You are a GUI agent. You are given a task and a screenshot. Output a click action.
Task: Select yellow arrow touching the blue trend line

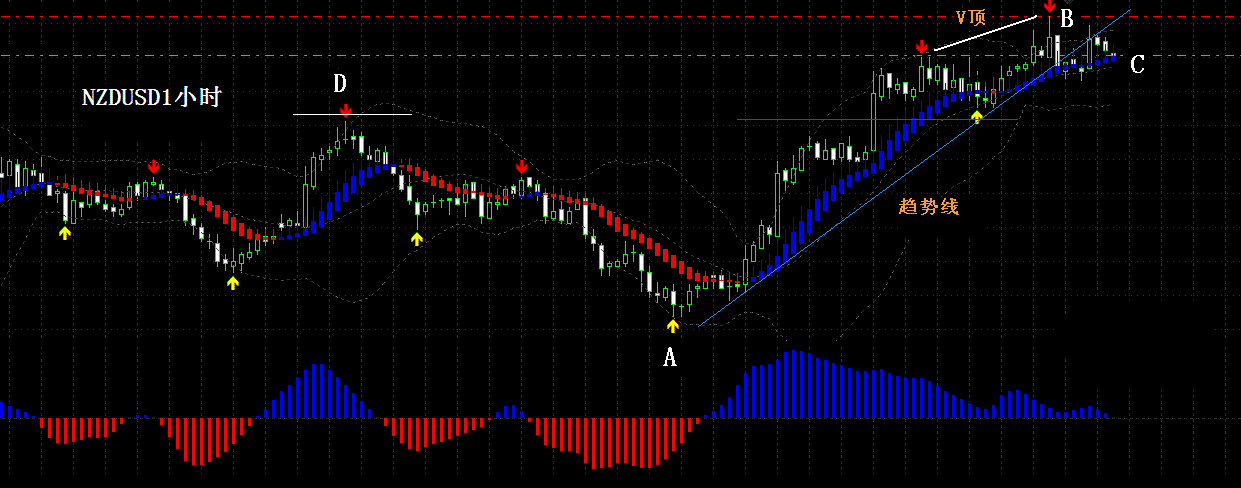tap(978, 116)
